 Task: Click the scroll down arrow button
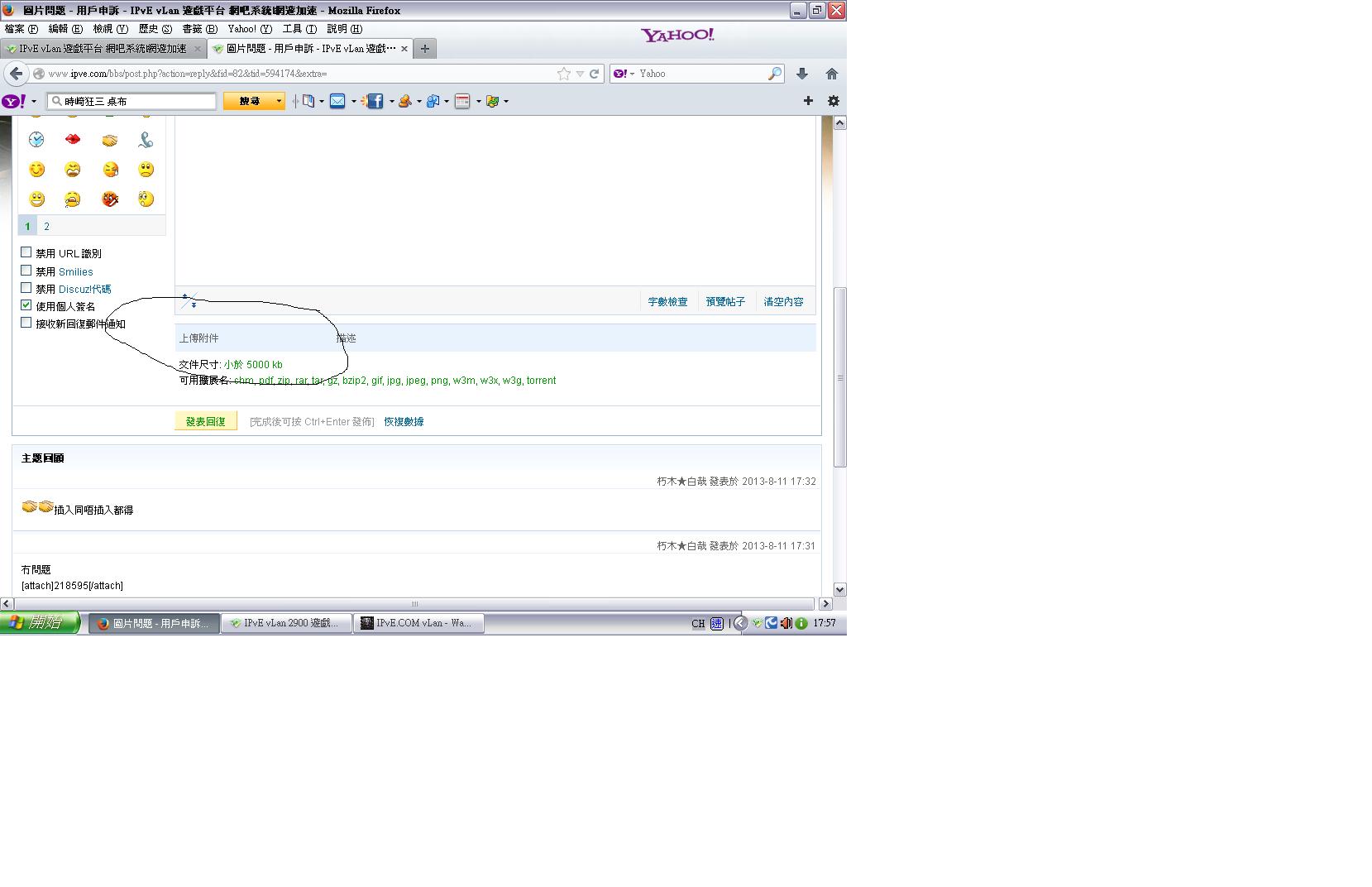[839, 590]
